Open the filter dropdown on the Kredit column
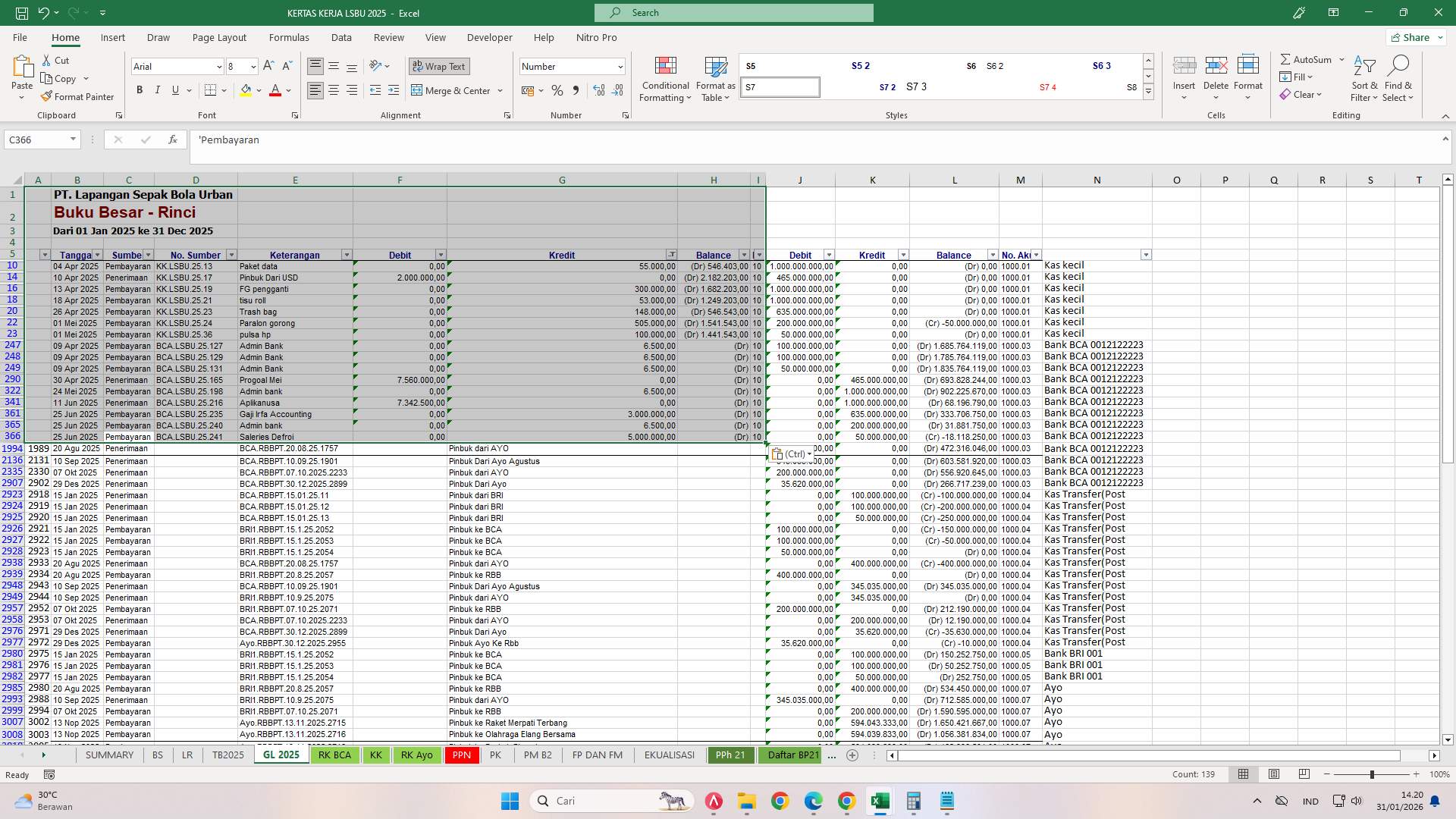 click(672, 255)
